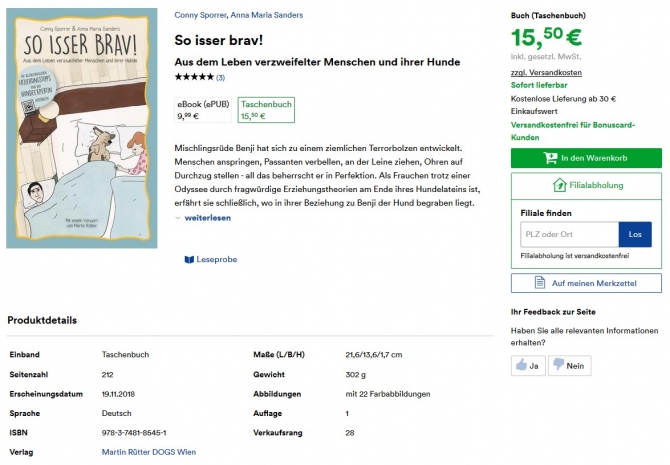Click the book cover thumbnail image
The width and height of the screenshot is (670, 465).
82,128
